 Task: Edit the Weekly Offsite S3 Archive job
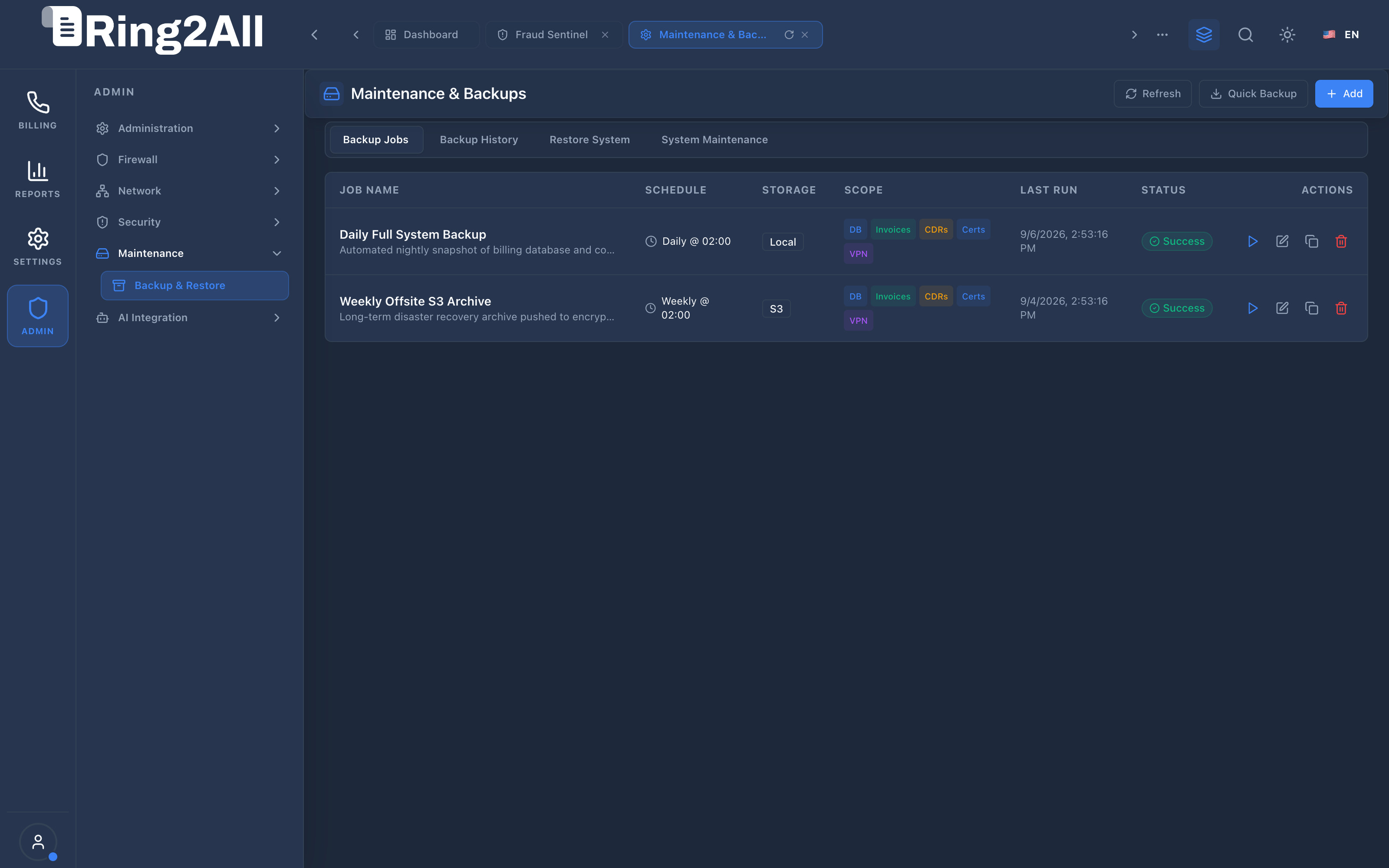pos(1282,308)
